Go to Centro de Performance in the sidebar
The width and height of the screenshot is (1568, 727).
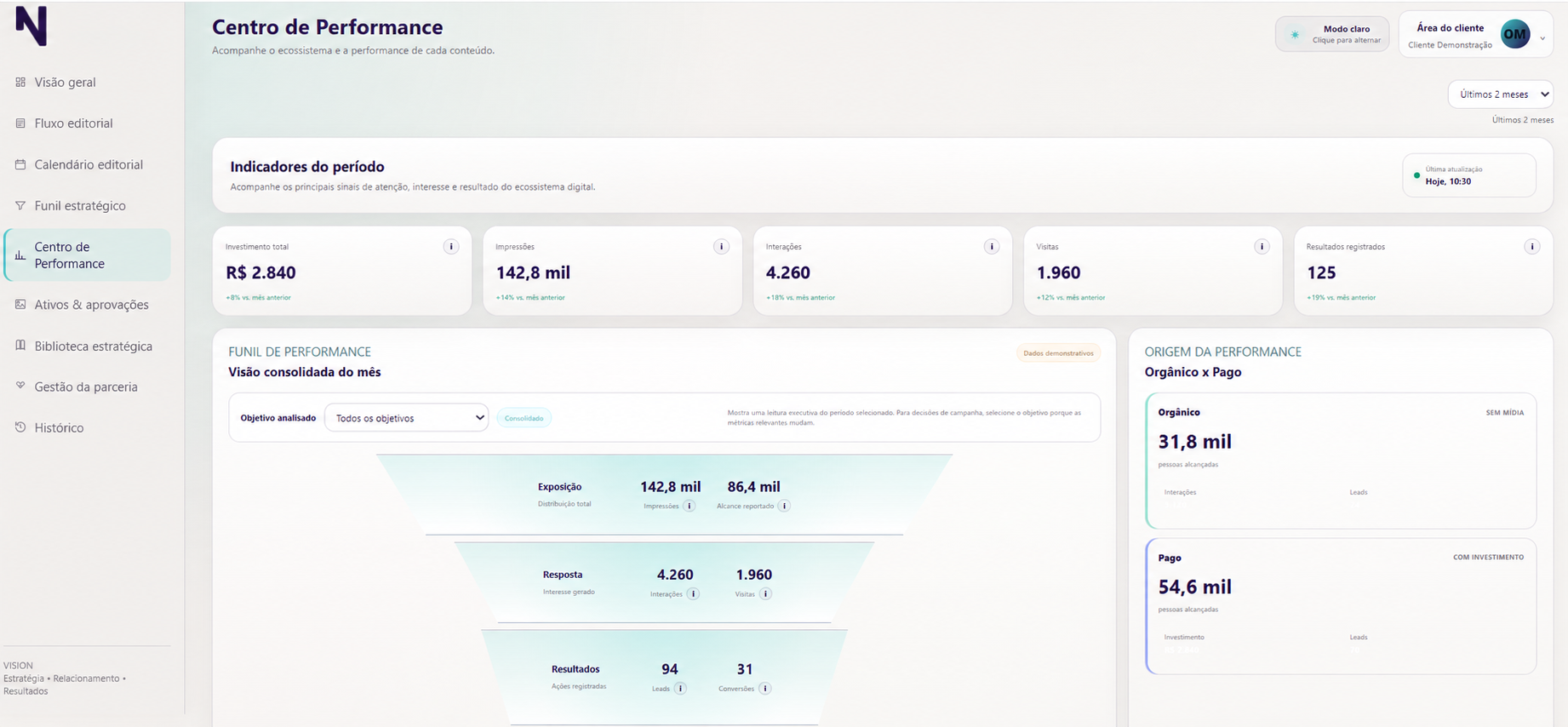point(88,255)
